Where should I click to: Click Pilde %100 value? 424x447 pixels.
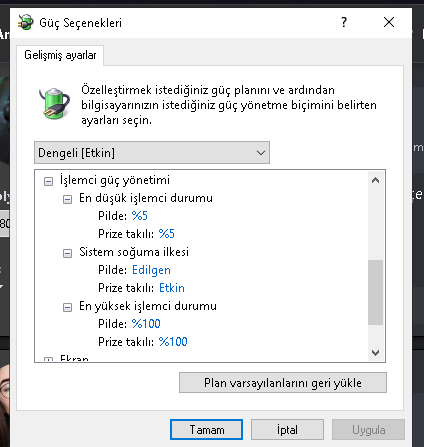point(146,324)
